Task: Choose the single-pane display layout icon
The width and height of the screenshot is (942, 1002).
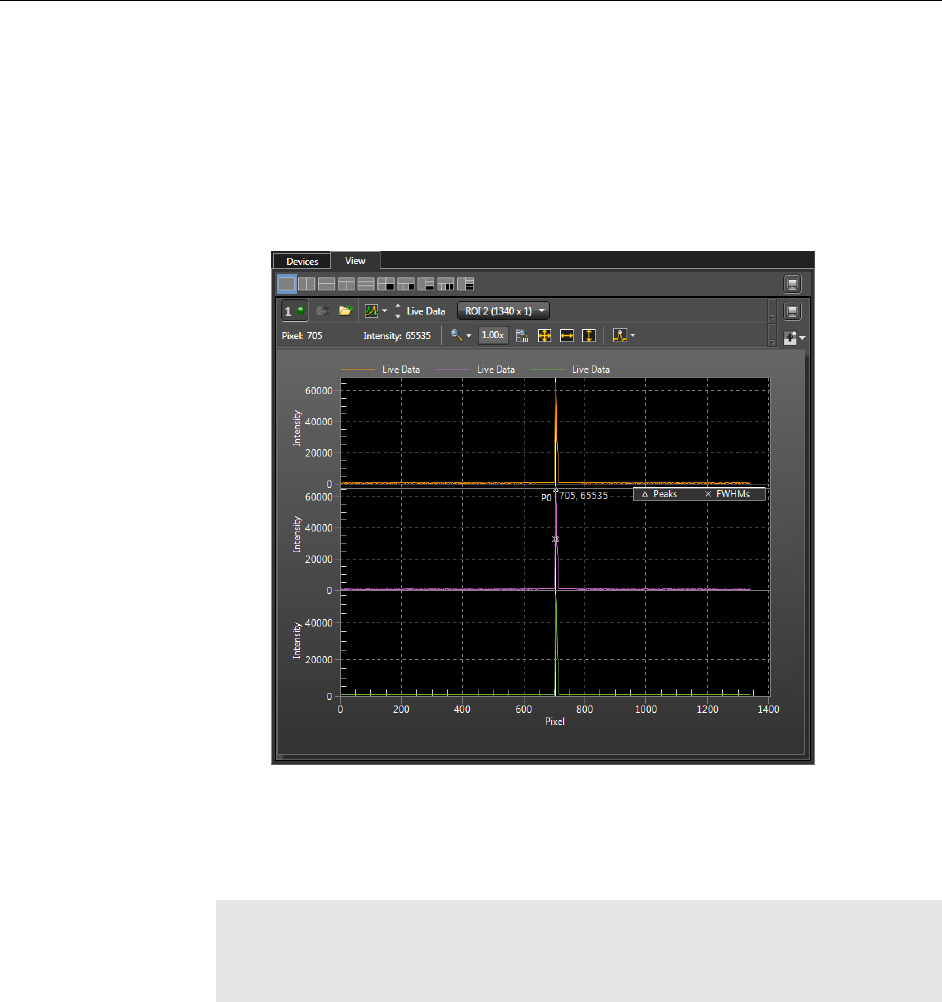Action: click(x=287, y=284)
